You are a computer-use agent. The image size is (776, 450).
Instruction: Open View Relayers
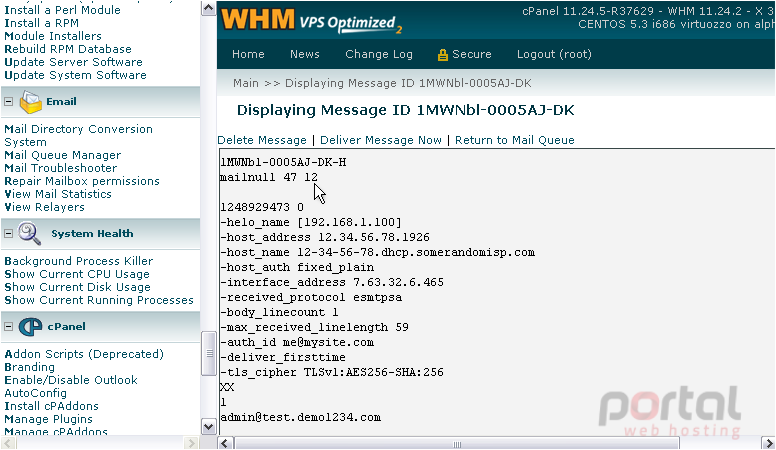coord(44,207)
